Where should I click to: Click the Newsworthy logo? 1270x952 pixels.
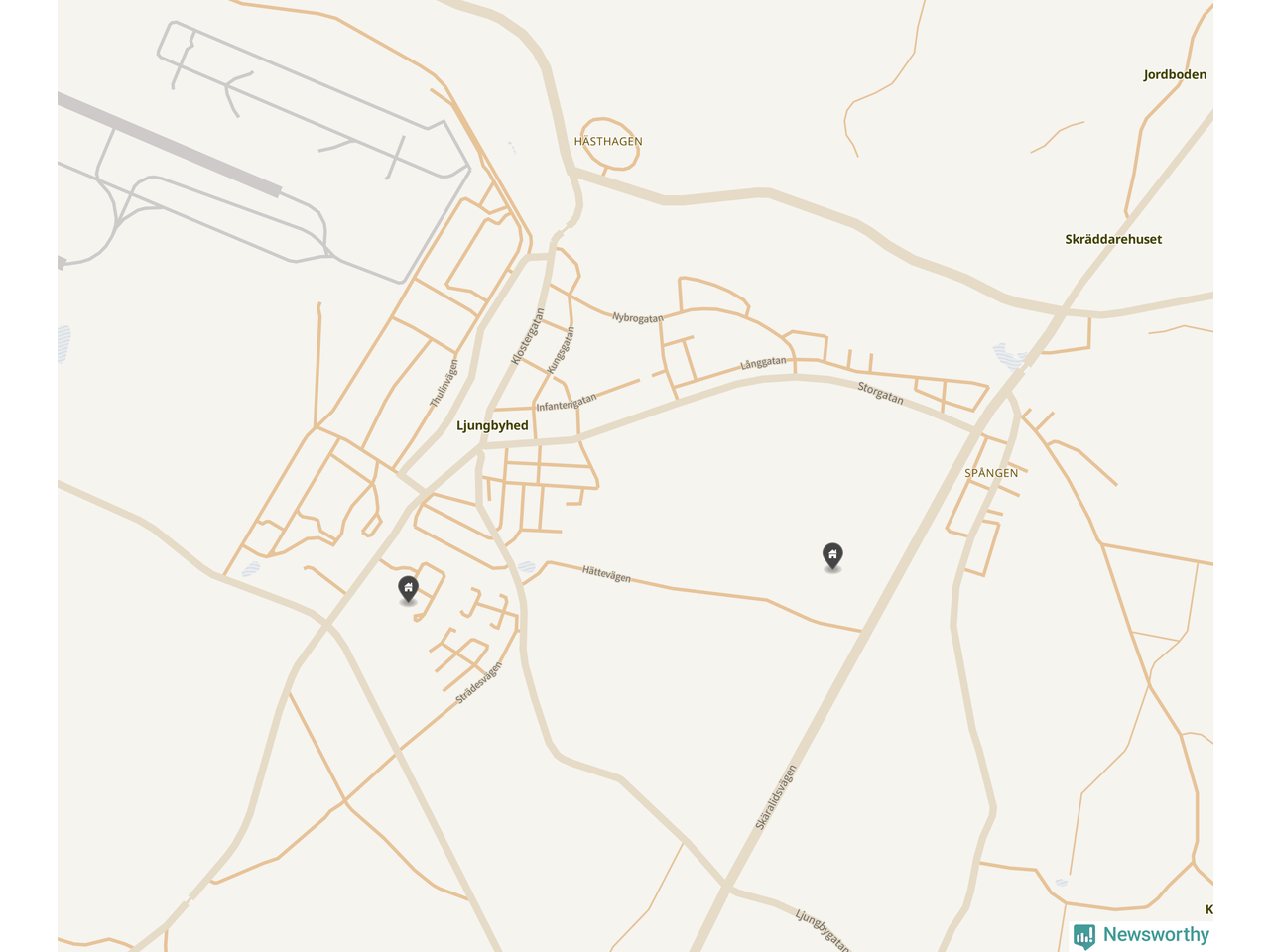point(1141,935)
